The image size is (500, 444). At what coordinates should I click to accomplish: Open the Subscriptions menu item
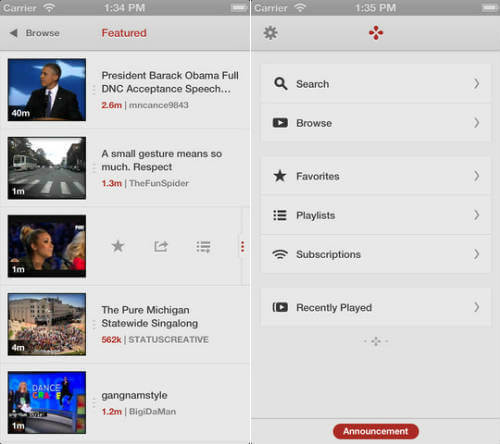pos(376,254)
